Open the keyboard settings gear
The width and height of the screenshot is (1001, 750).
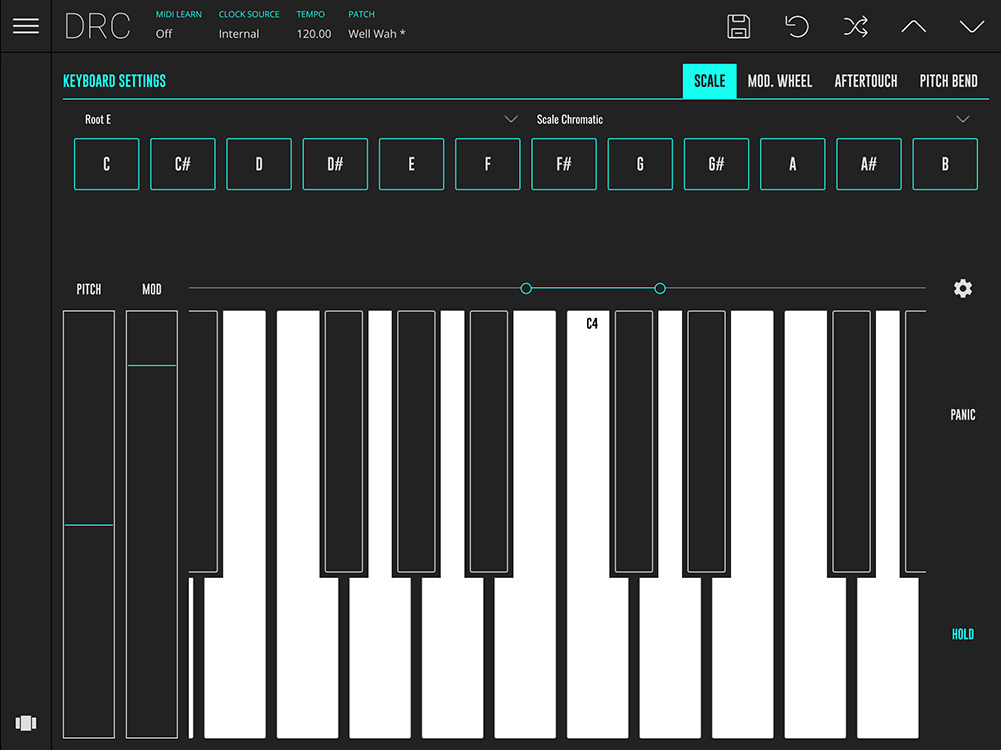962,289
